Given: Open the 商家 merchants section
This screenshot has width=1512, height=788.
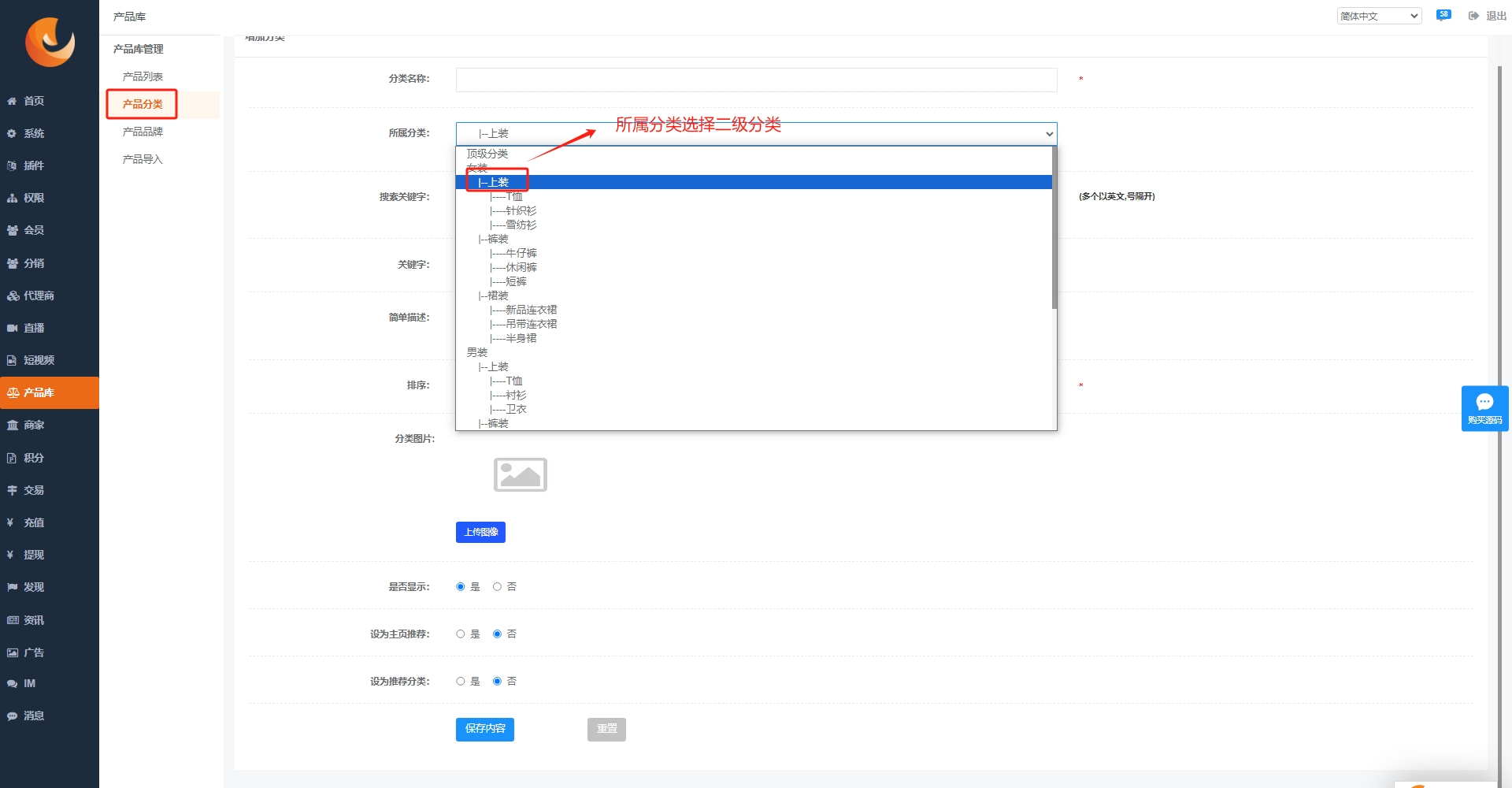Looking at the screenshot, I should click(x=50, y=425).
